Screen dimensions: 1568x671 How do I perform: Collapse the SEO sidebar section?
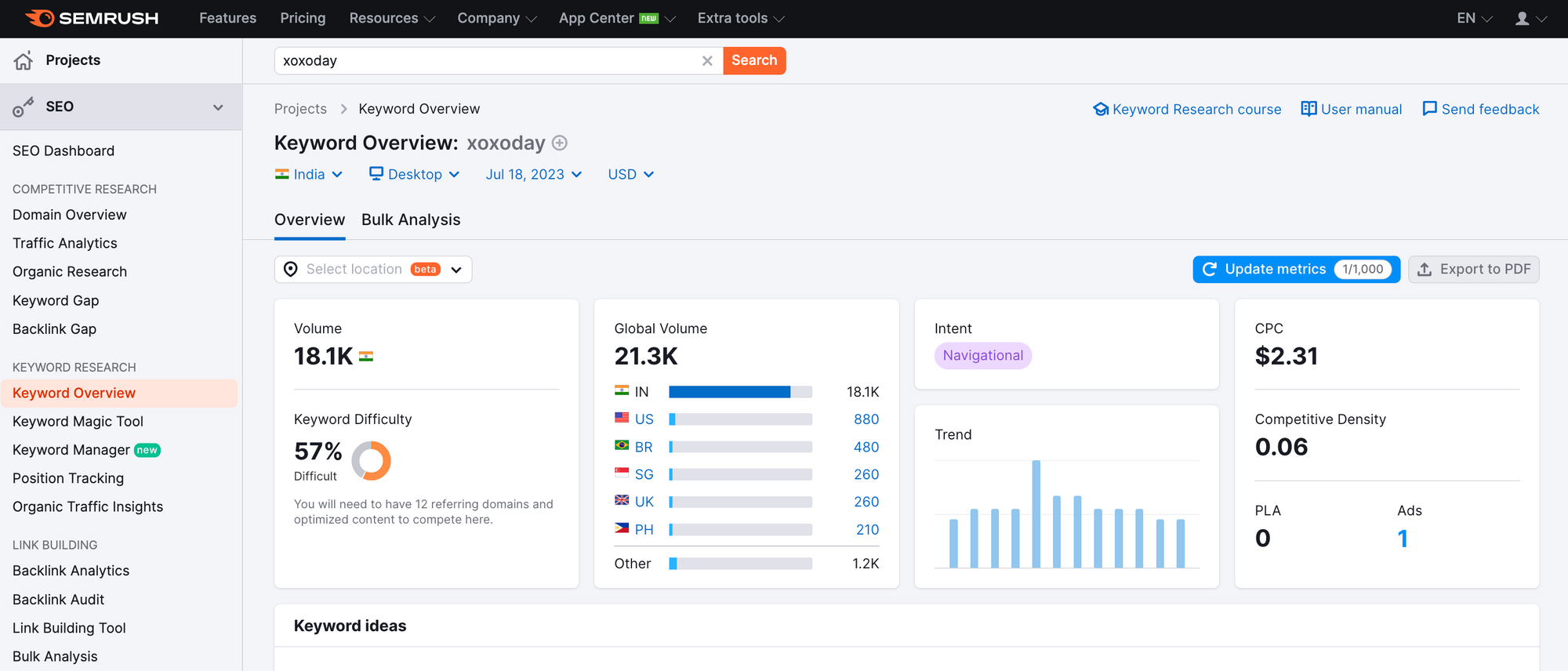(218, 107)
